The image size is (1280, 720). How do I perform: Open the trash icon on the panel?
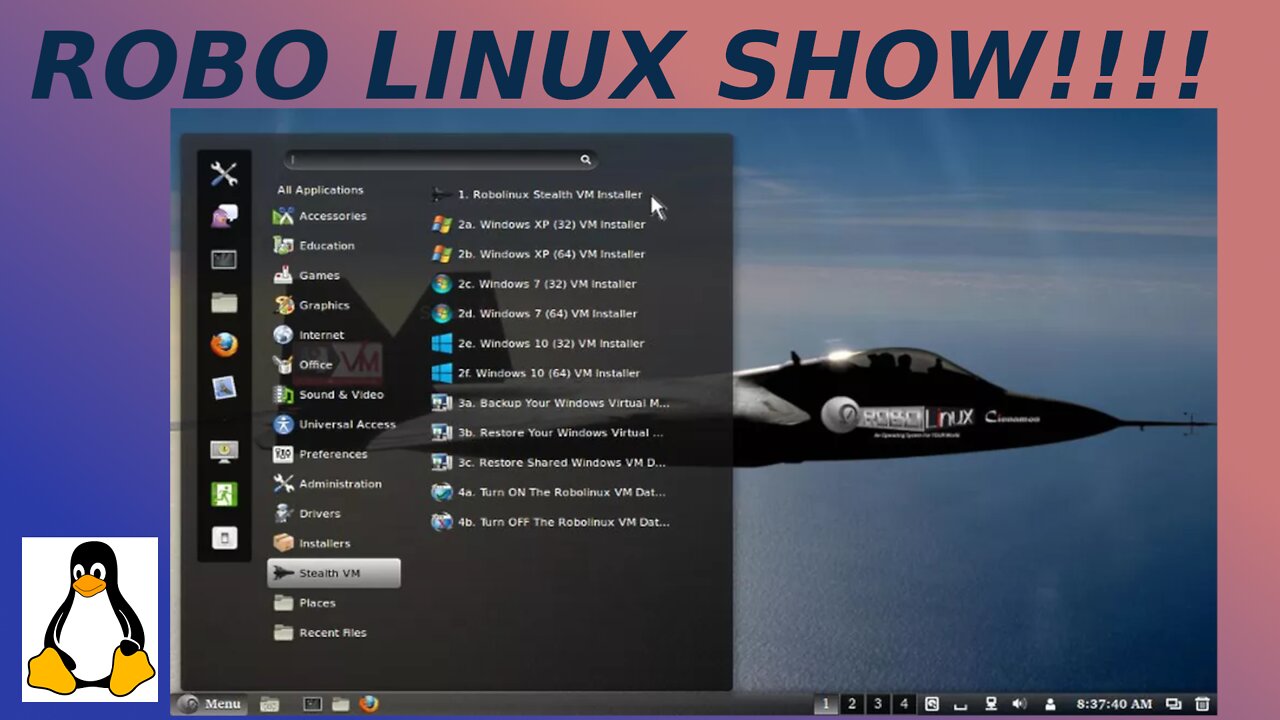coord(1203,704)
